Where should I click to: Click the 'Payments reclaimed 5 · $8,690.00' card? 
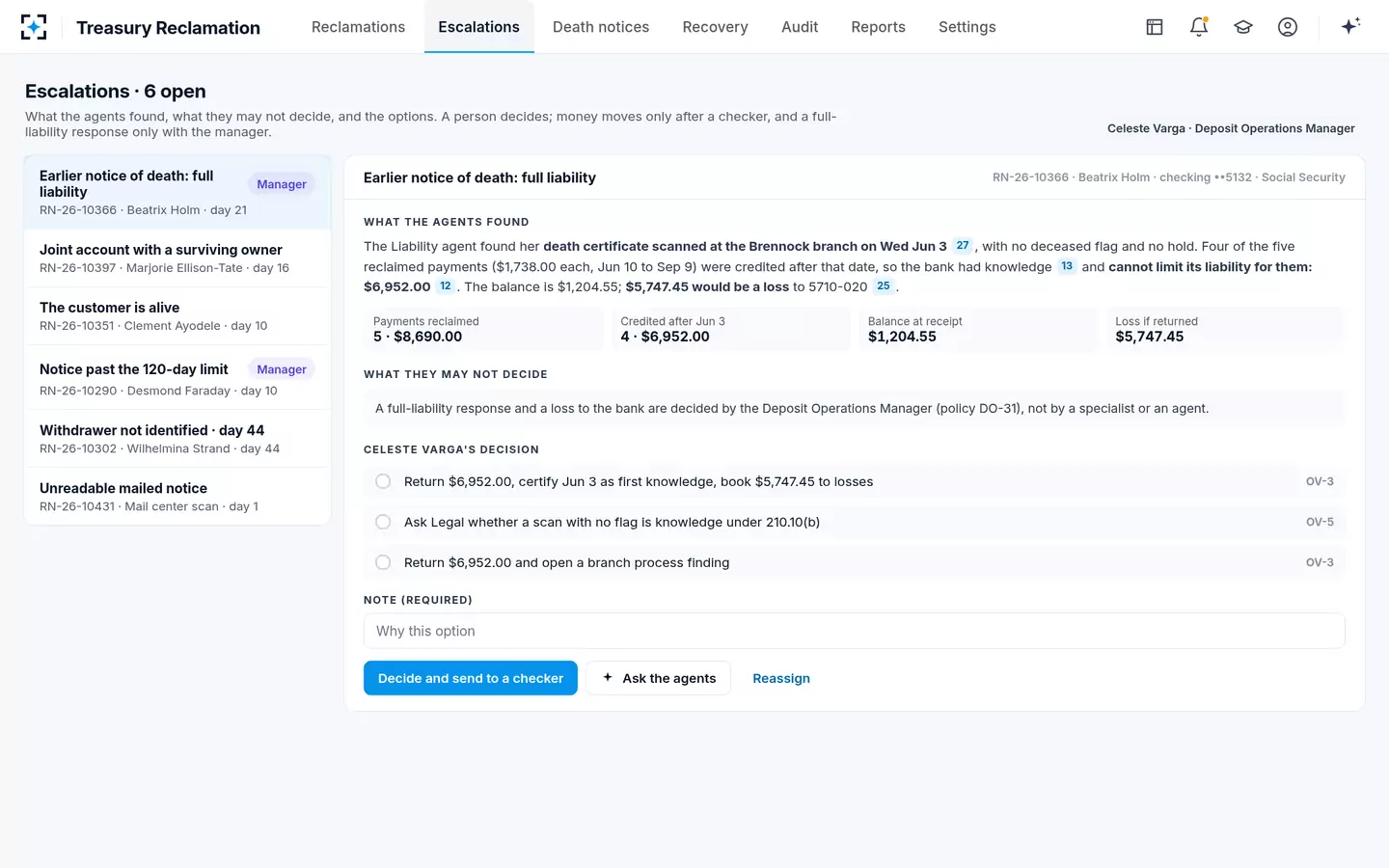(483, 329)
